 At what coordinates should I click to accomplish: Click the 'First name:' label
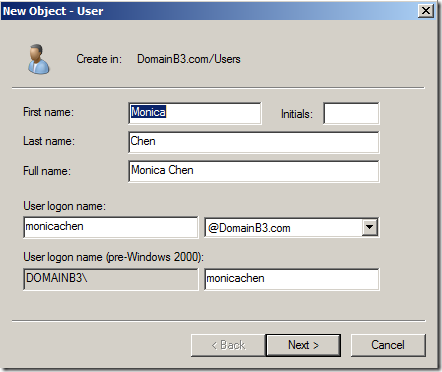(48, 112)
